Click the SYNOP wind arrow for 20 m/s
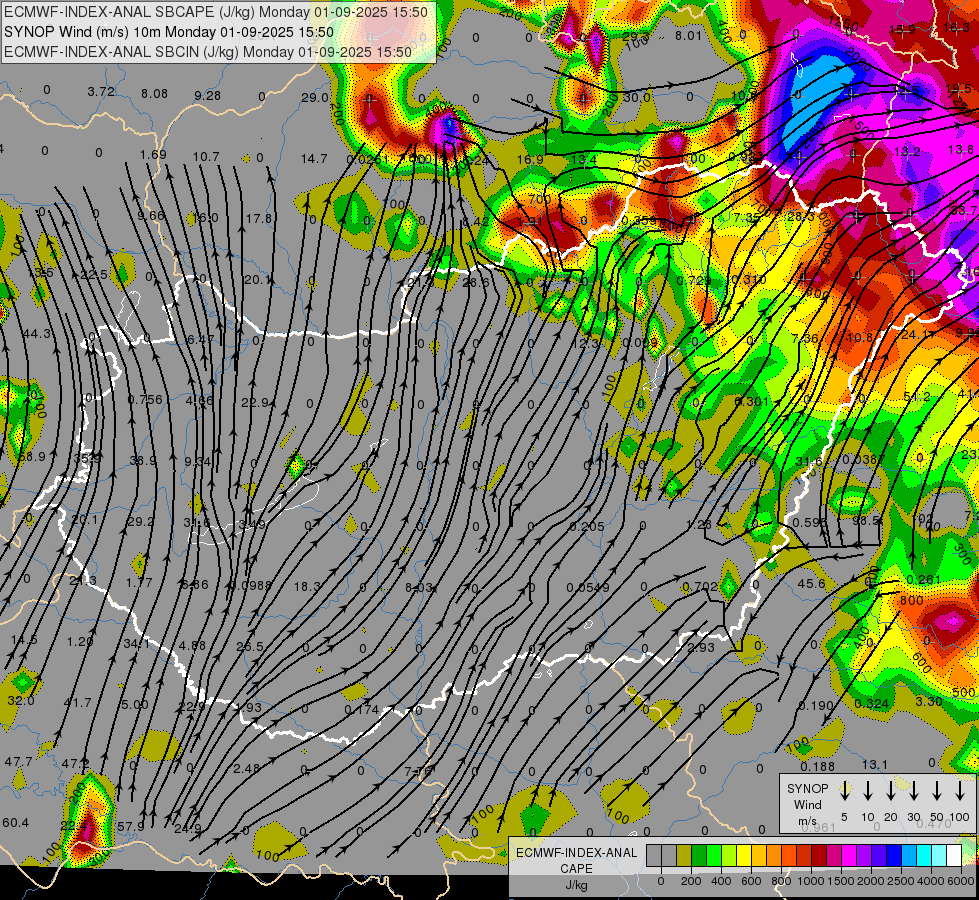This screenshot has height=900, width=979. click(891, 791)
